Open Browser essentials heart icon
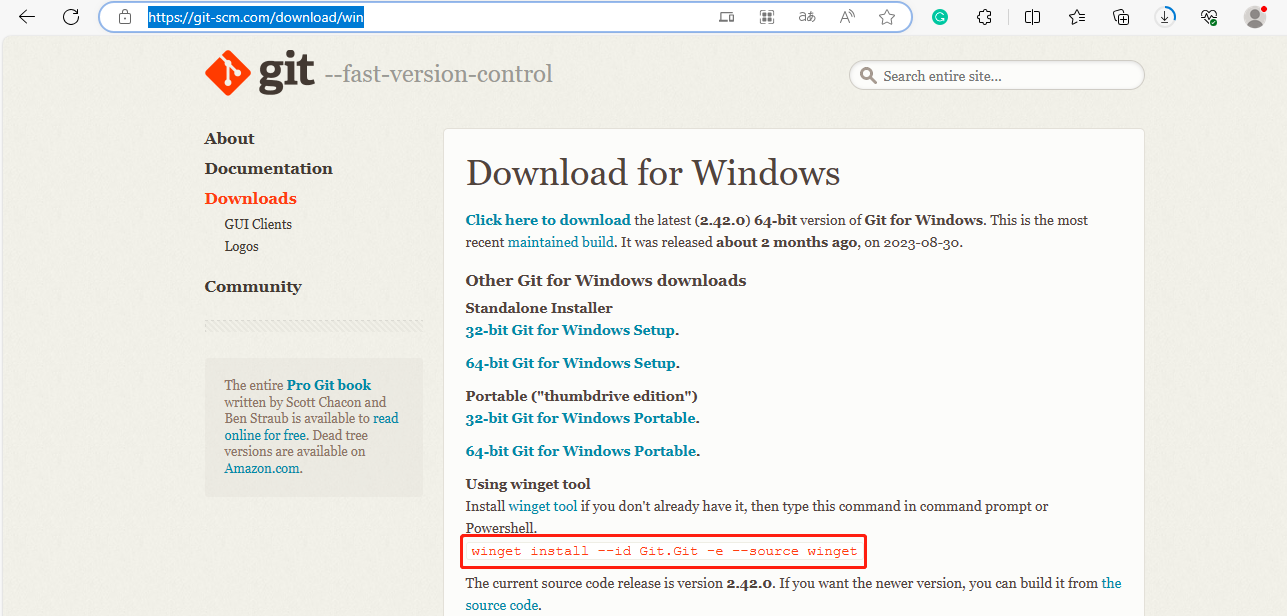Image resolution: width=1287 pixels, height=616 pixels. pos(1209,17)
